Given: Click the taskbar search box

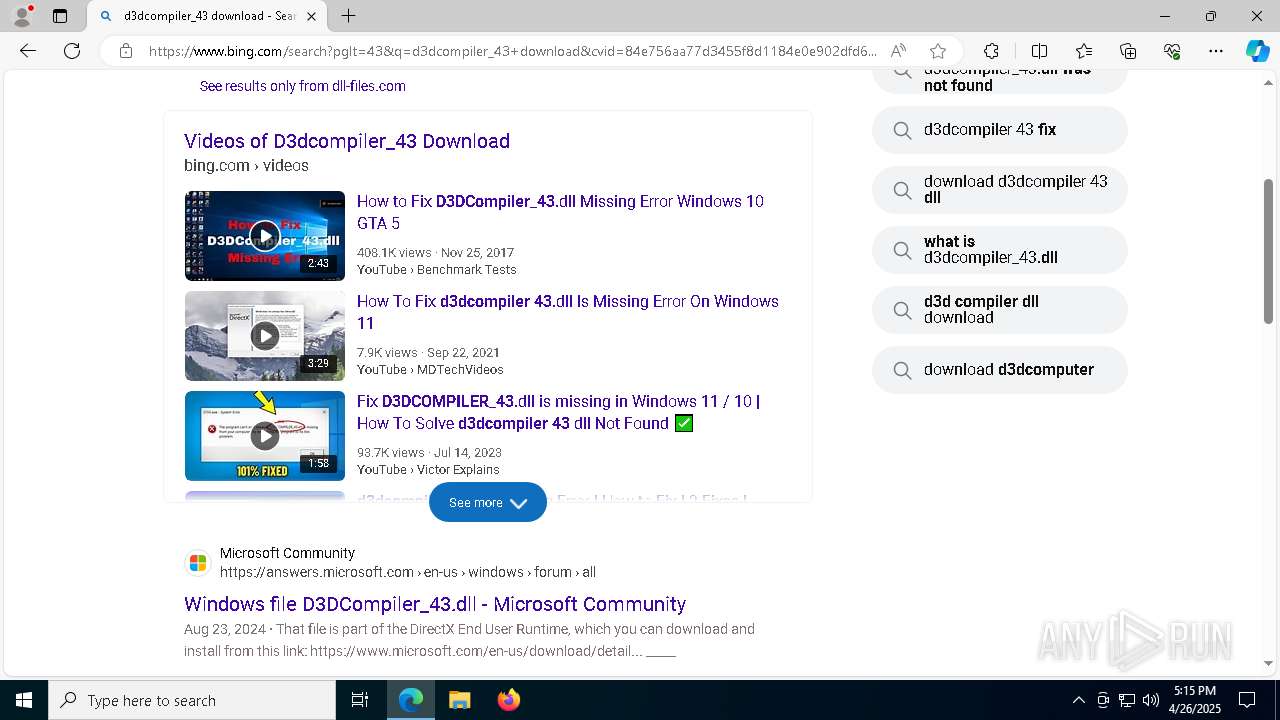Looking at the screenshot, I should tap(192, 700).
